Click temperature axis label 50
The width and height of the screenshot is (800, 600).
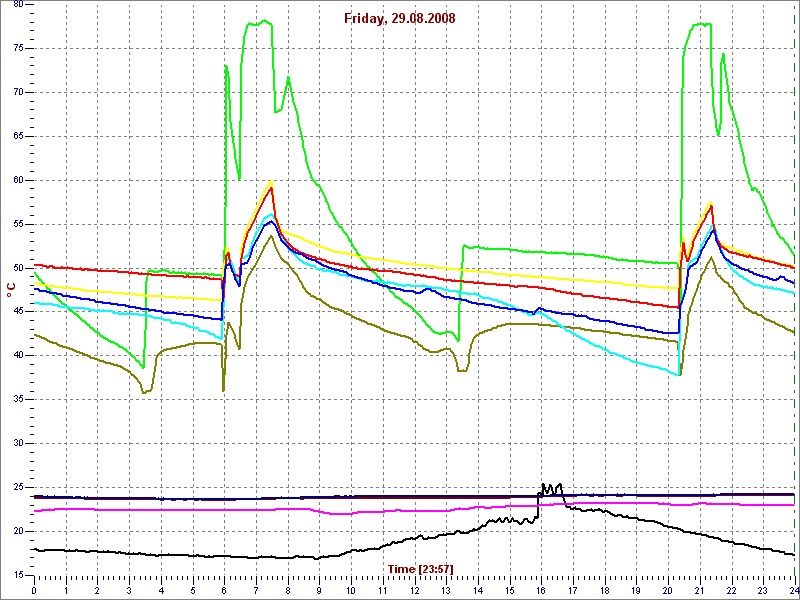(16, 268)
